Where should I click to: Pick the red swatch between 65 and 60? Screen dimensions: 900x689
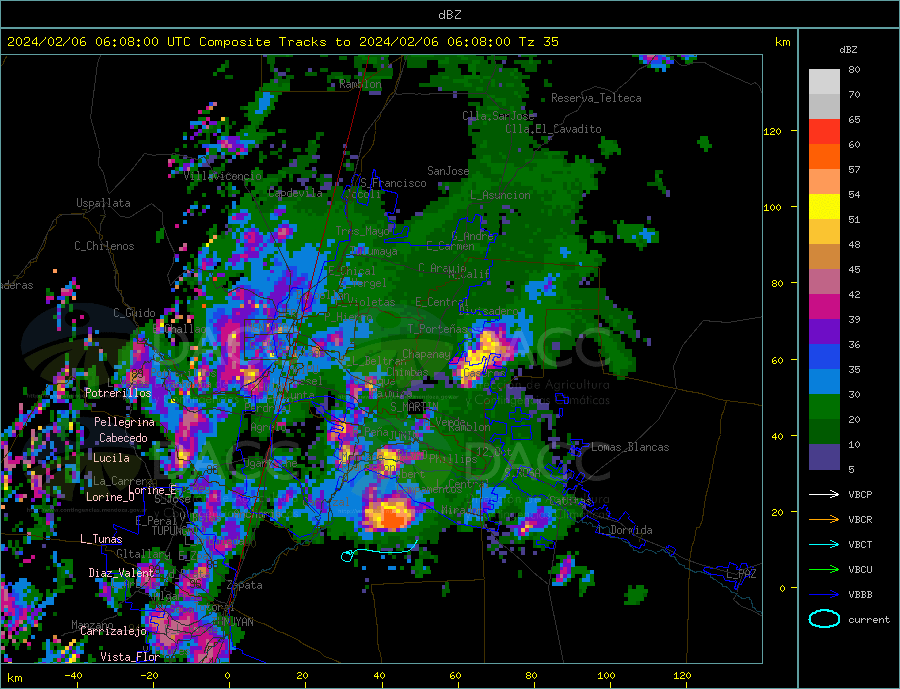point(824,131)
